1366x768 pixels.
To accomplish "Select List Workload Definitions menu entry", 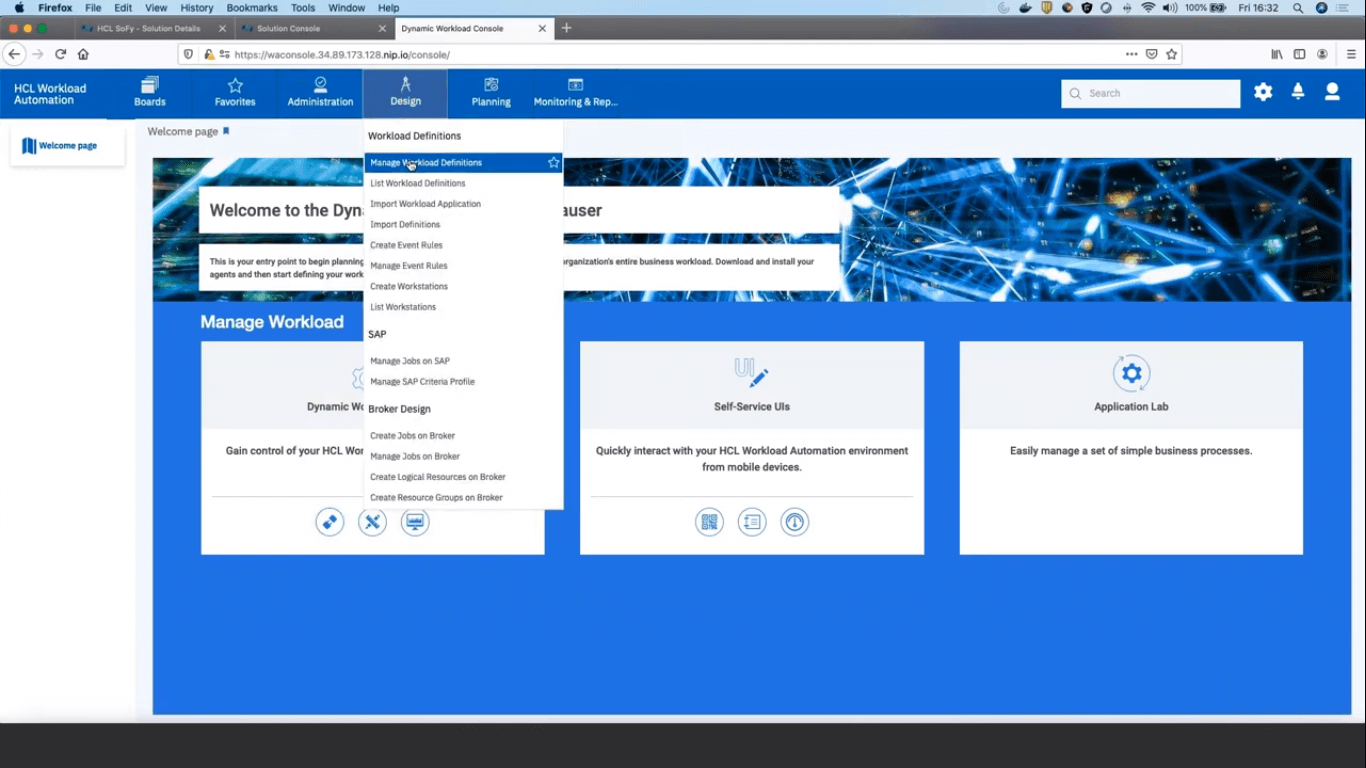I will click(x=418, y=183).
